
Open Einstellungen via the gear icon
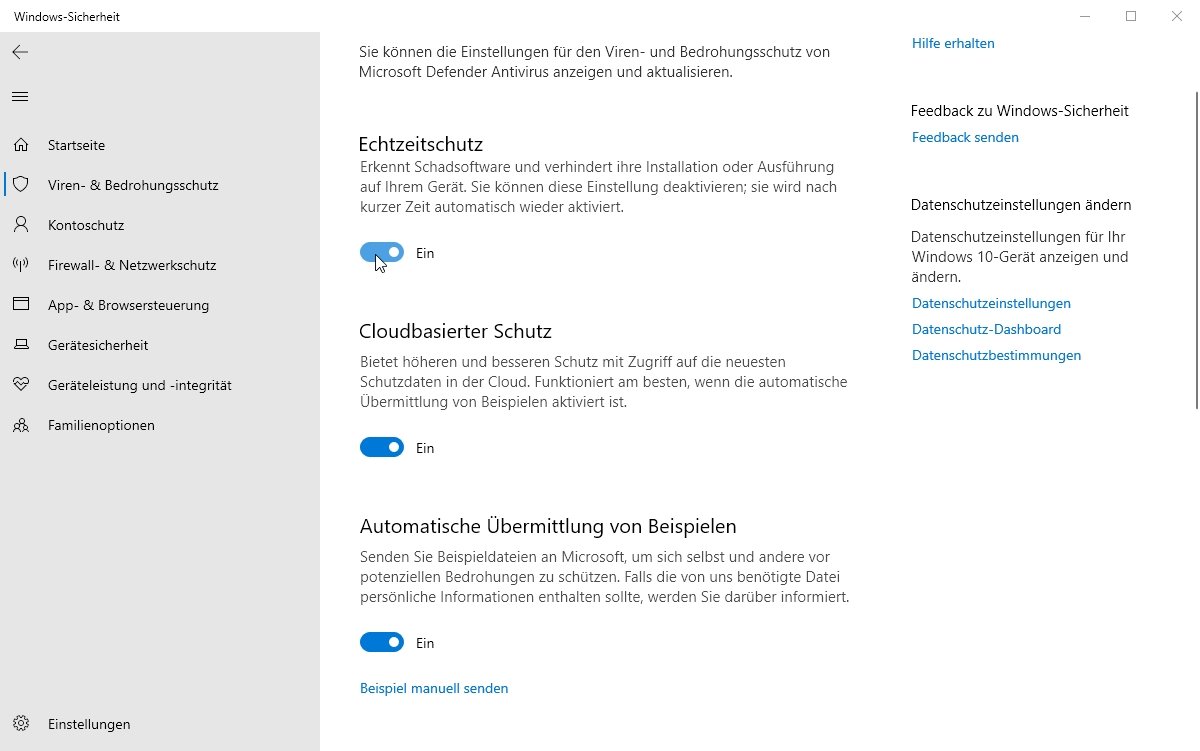click(20, 724)
